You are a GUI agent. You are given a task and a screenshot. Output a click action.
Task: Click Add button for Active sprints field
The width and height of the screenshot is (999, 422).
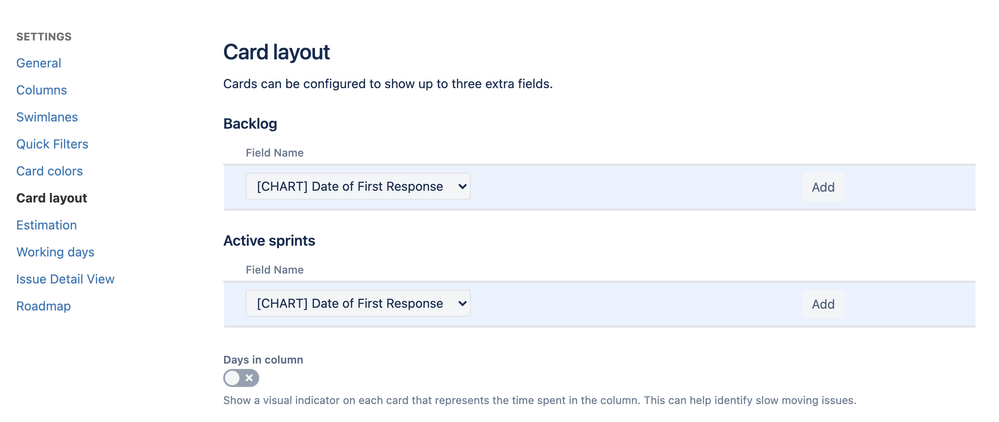click(x=823, y=304)
